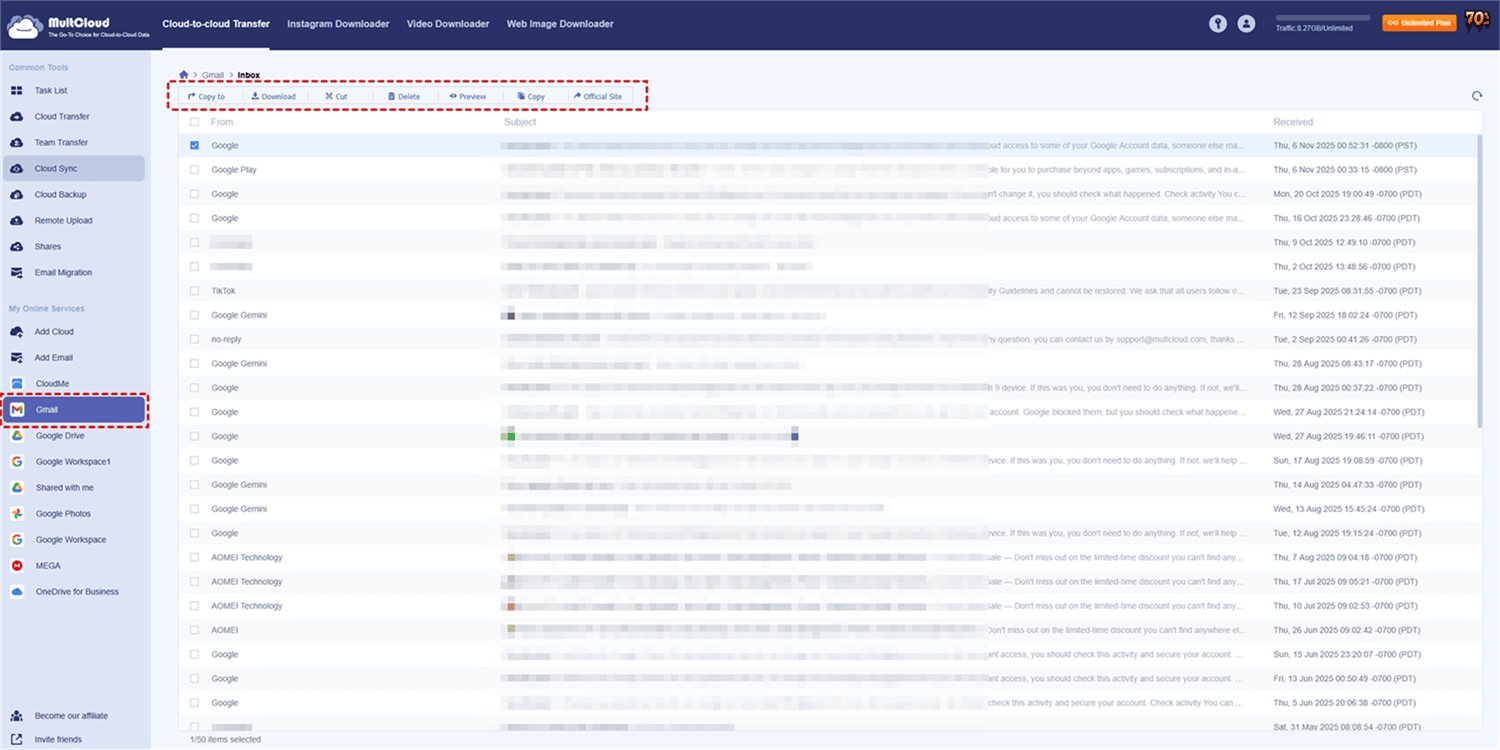Open the Instagram Downloader tab
Viewport: 1500px width, 750px height.
point(338,24)
